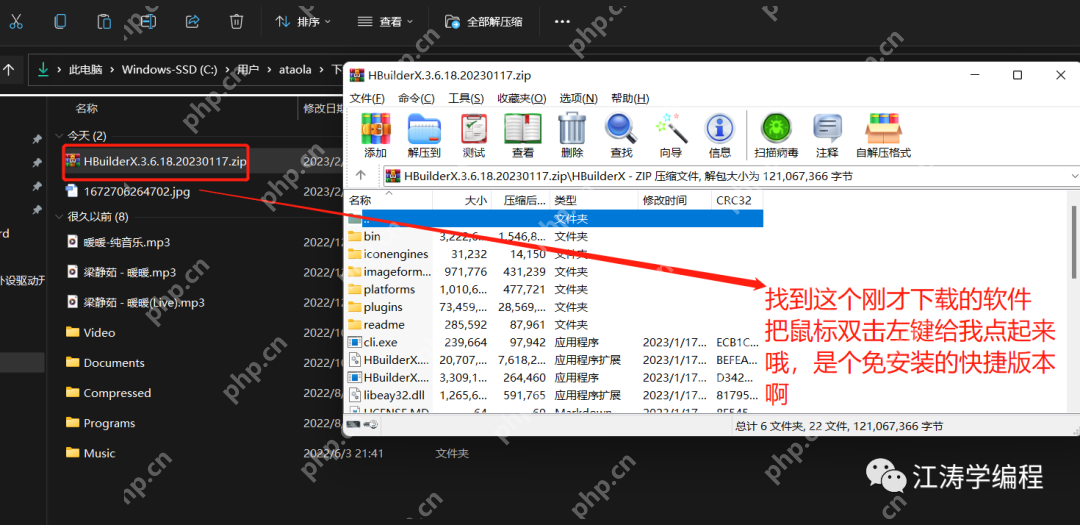Select the HBuilderX.3.6.18.20230117.zip file

coord(165,161)
